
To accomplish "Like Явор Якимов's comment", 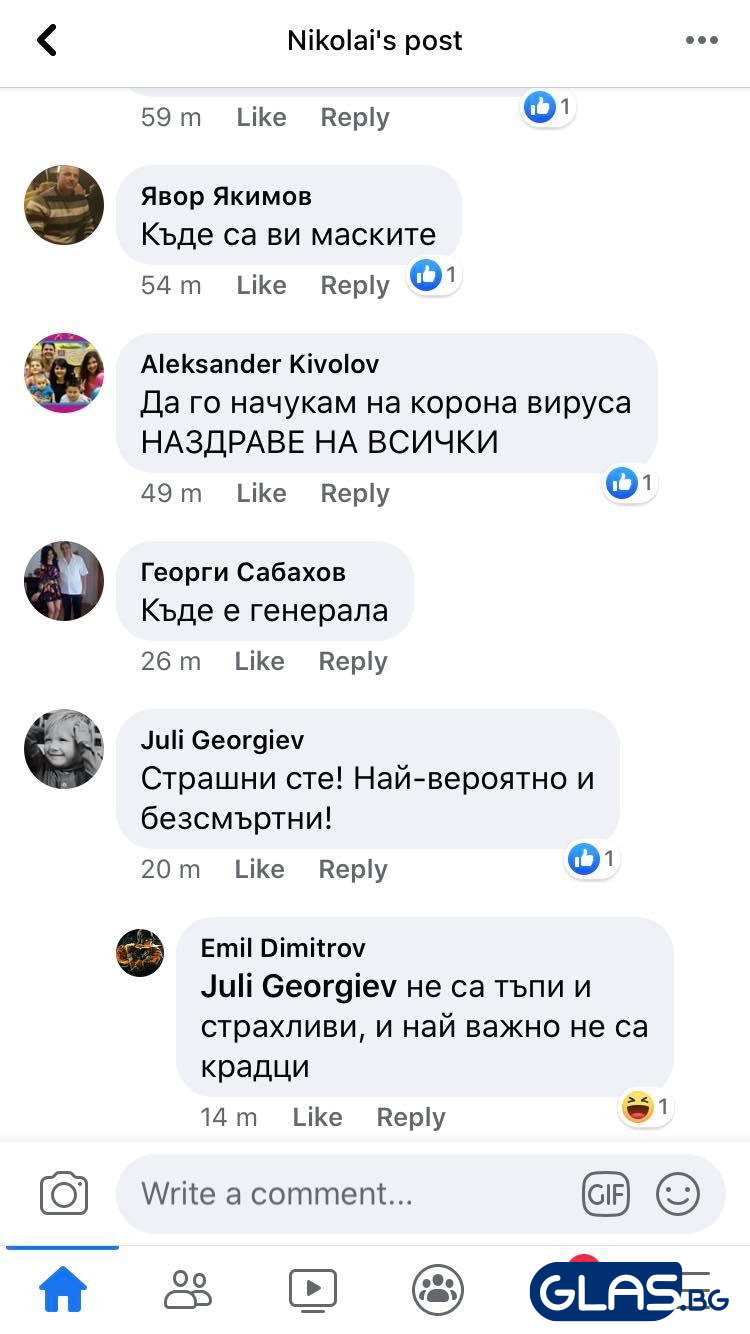I will (261, 285).
